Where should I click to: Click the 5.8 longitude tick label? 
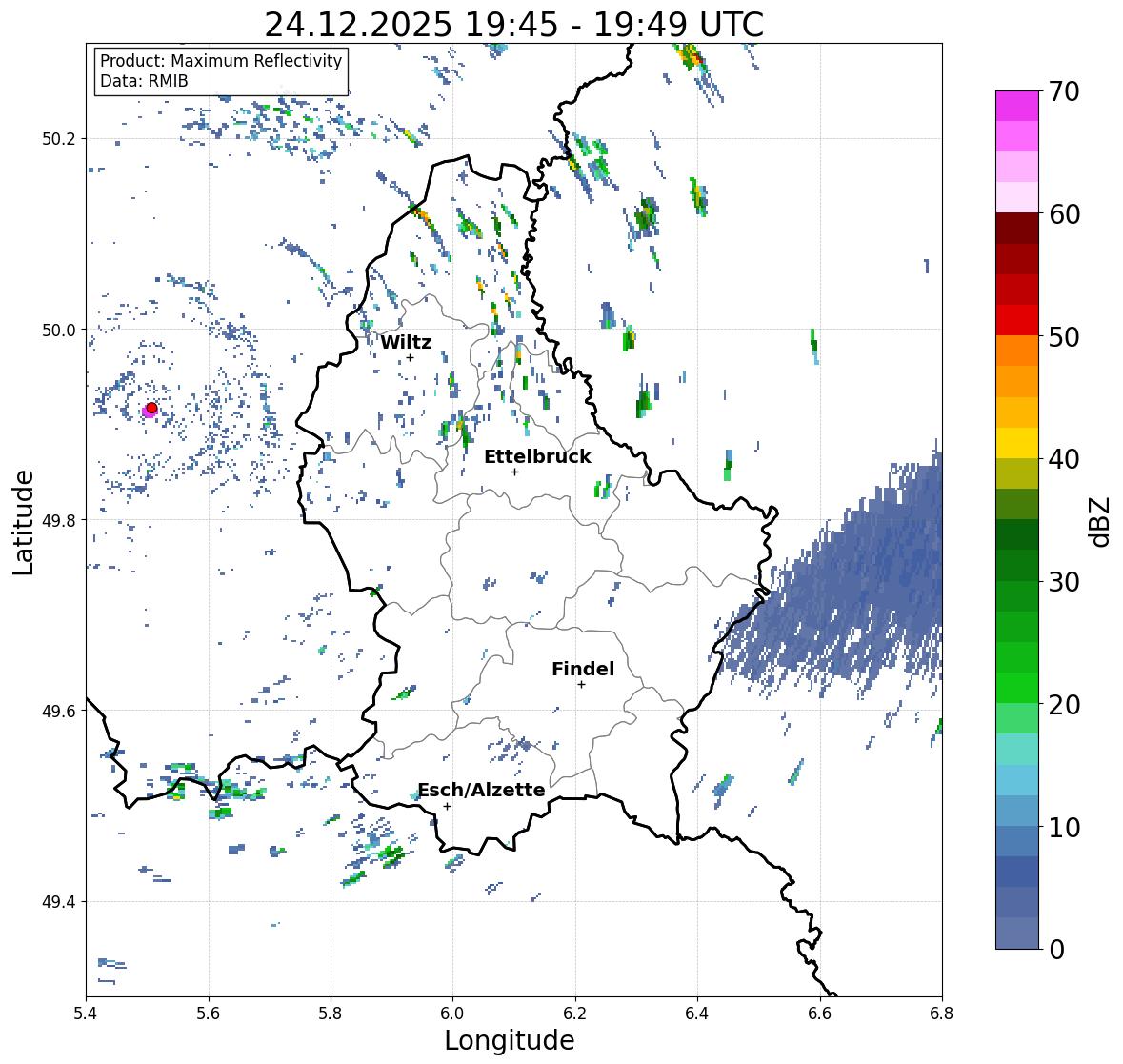pyautogui.click(x=331, y=1014)
